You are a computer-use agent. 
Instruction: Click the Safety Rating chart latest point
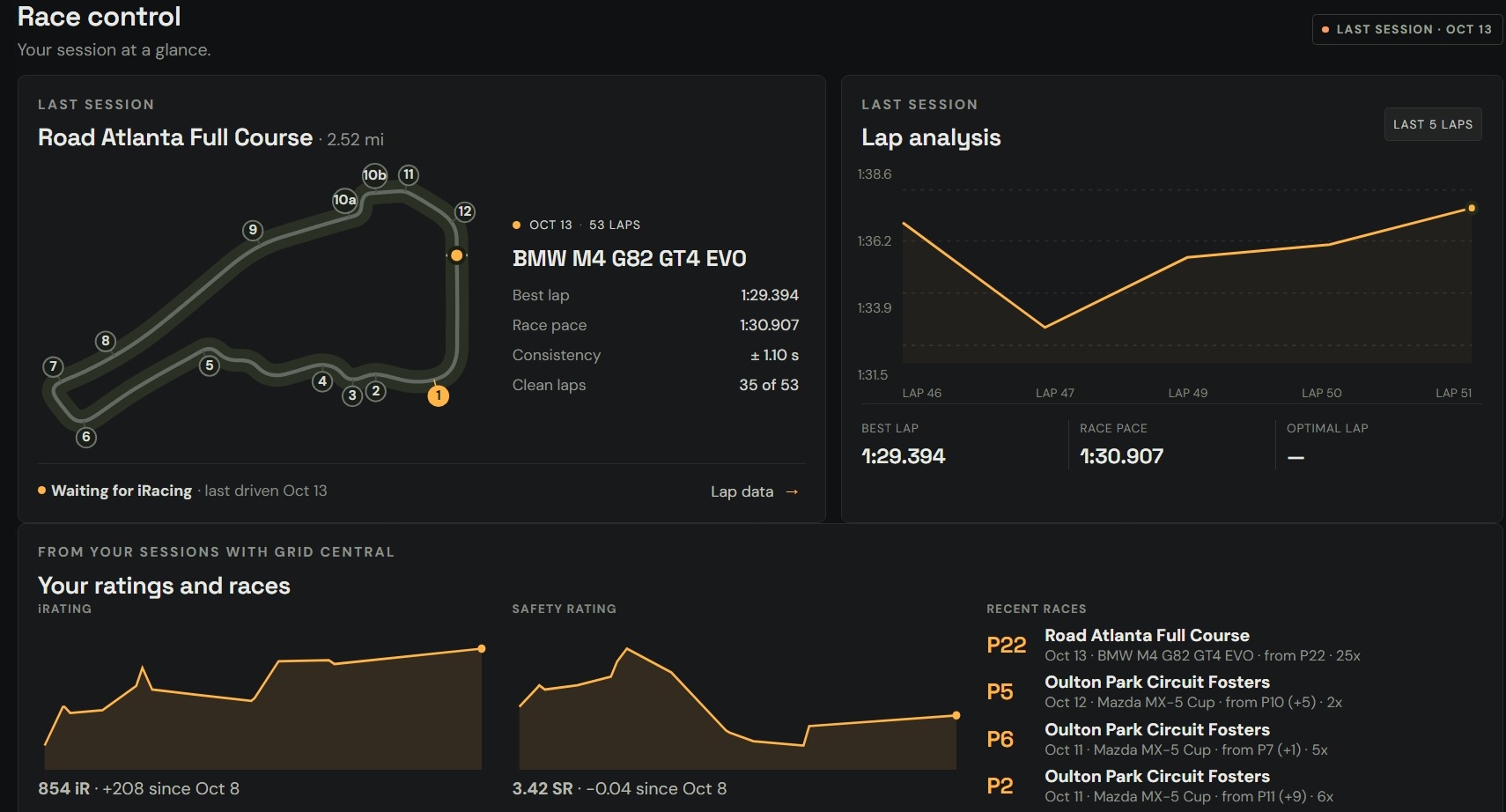click(956, 715)
